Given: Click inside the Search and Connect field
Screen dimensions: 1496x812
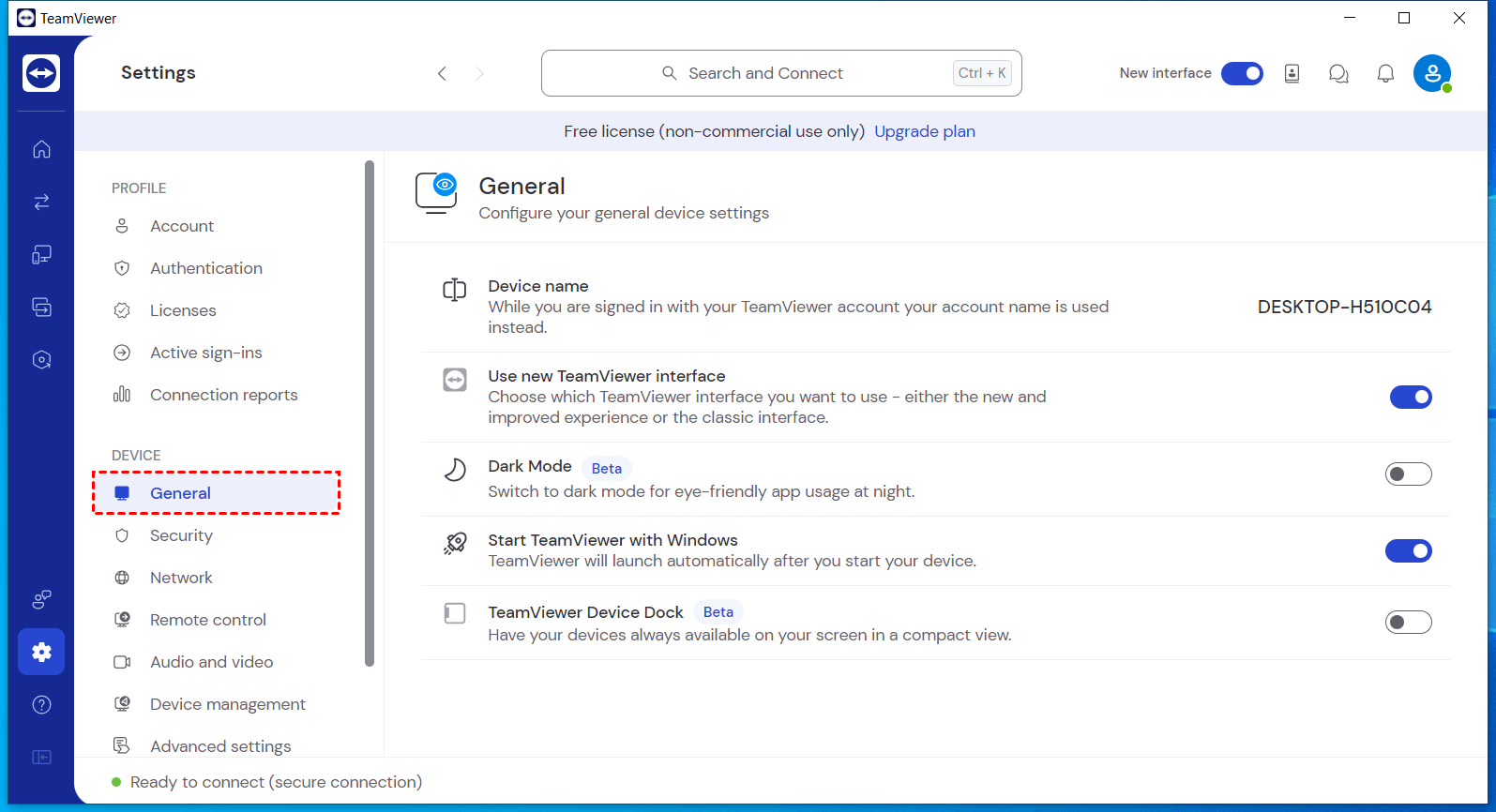Looking at the screenshot, I should 780,73.
